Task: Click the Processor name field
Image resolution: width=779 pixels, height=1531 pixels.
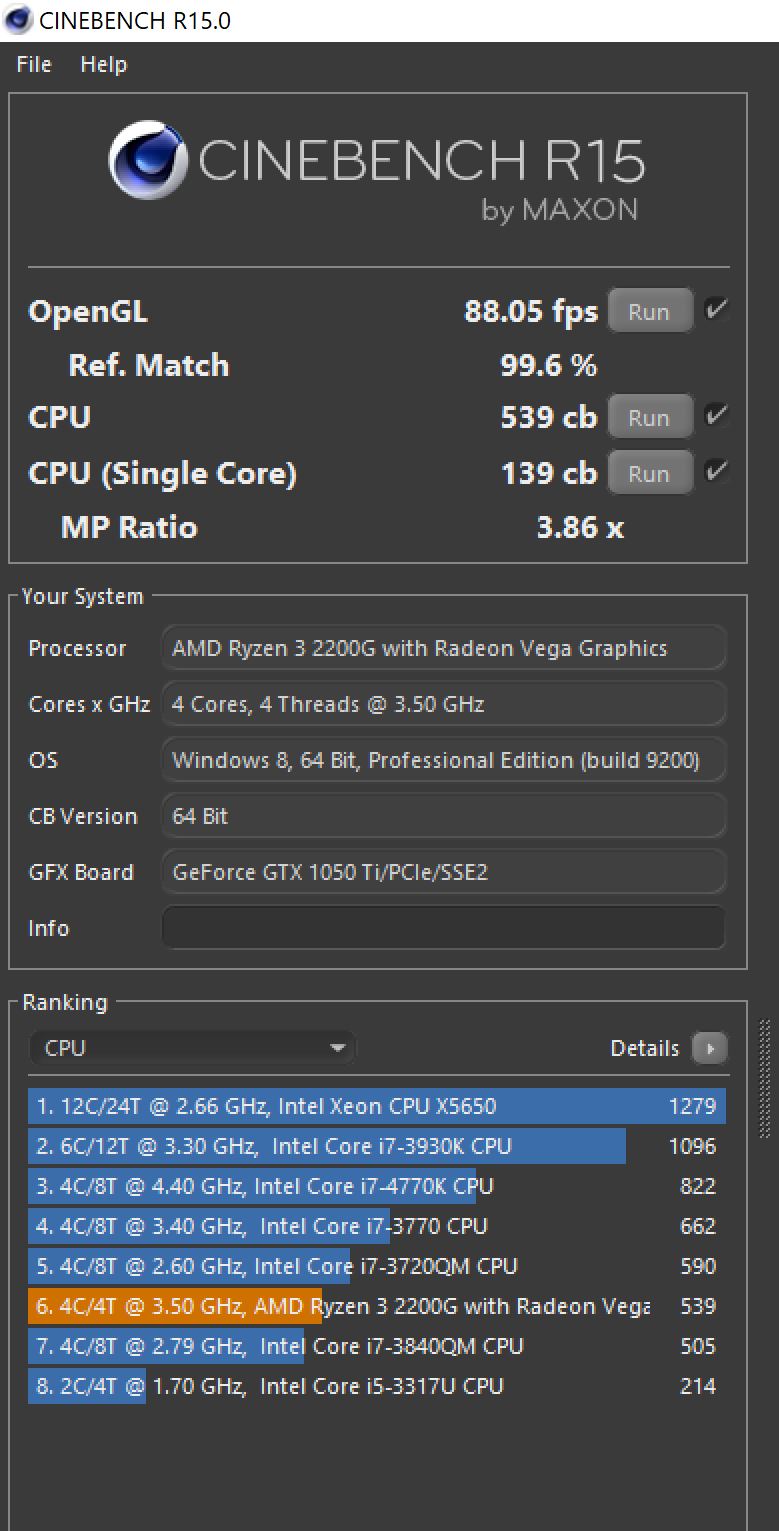Action: pyautogui.click(x=443, y=648)
